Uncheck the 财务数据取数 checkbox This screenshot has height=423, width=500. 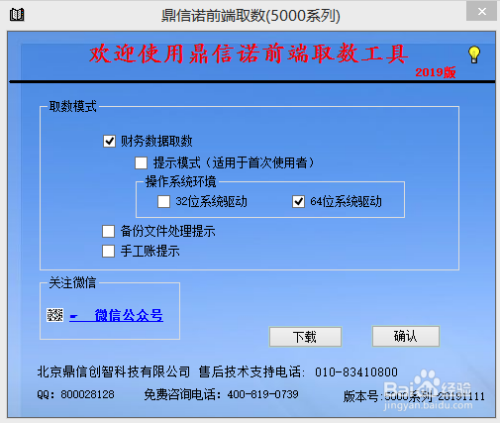point(109,141)
